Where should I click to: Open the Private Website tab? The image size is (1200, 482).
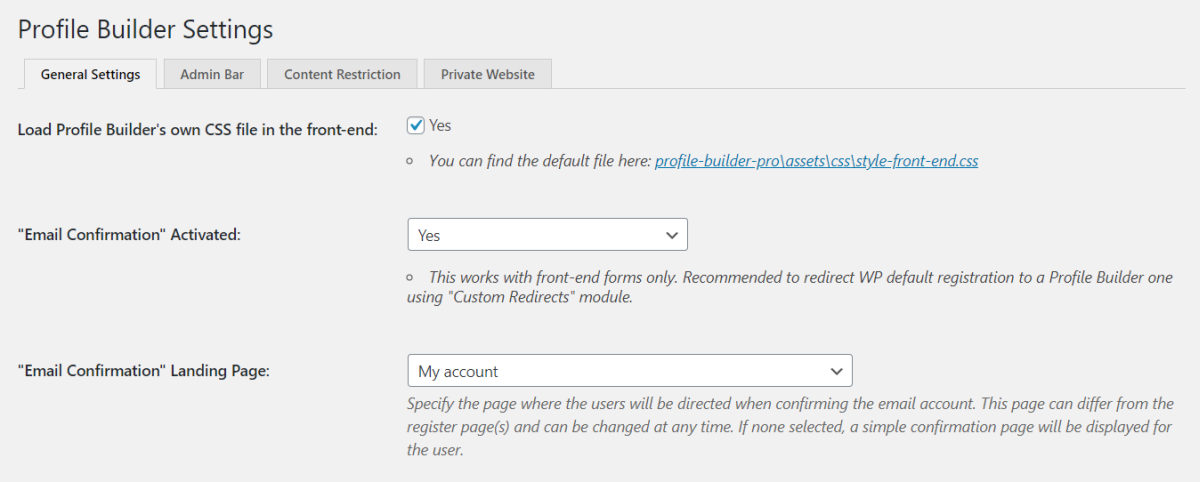coord(487,74)
